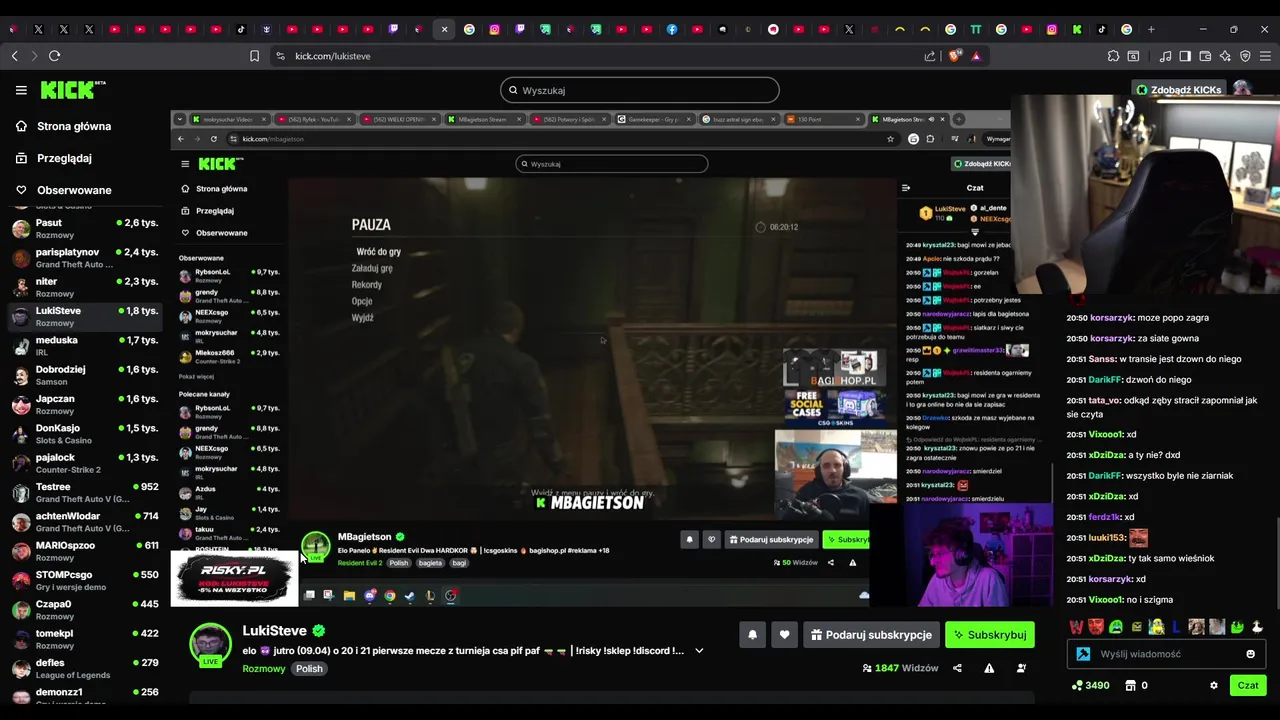Image resolution: width=1280 pixels, height=720 pixels.
Task: Open the browser main menu
Action: click(1265, 56)
